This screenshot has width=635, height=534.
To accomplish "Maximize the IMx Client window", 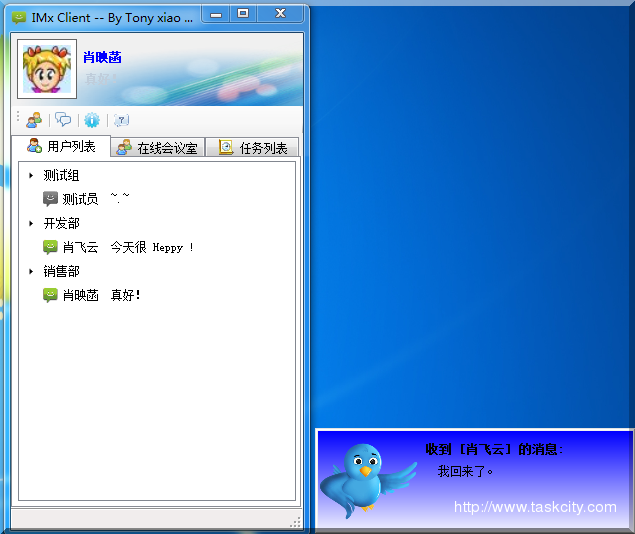I will [x=243, y=14].
